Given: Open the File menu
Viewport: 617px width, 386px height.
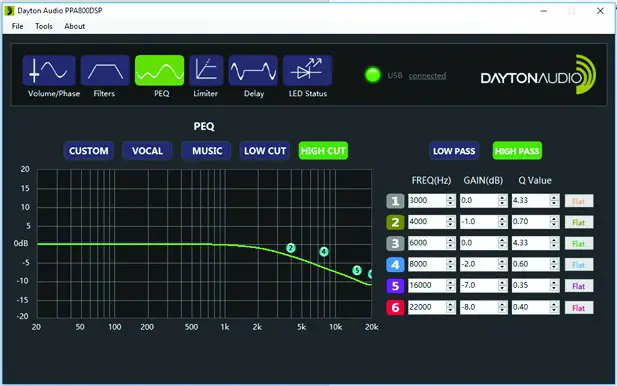Looking at the screenshot, I should click(17, 26).
